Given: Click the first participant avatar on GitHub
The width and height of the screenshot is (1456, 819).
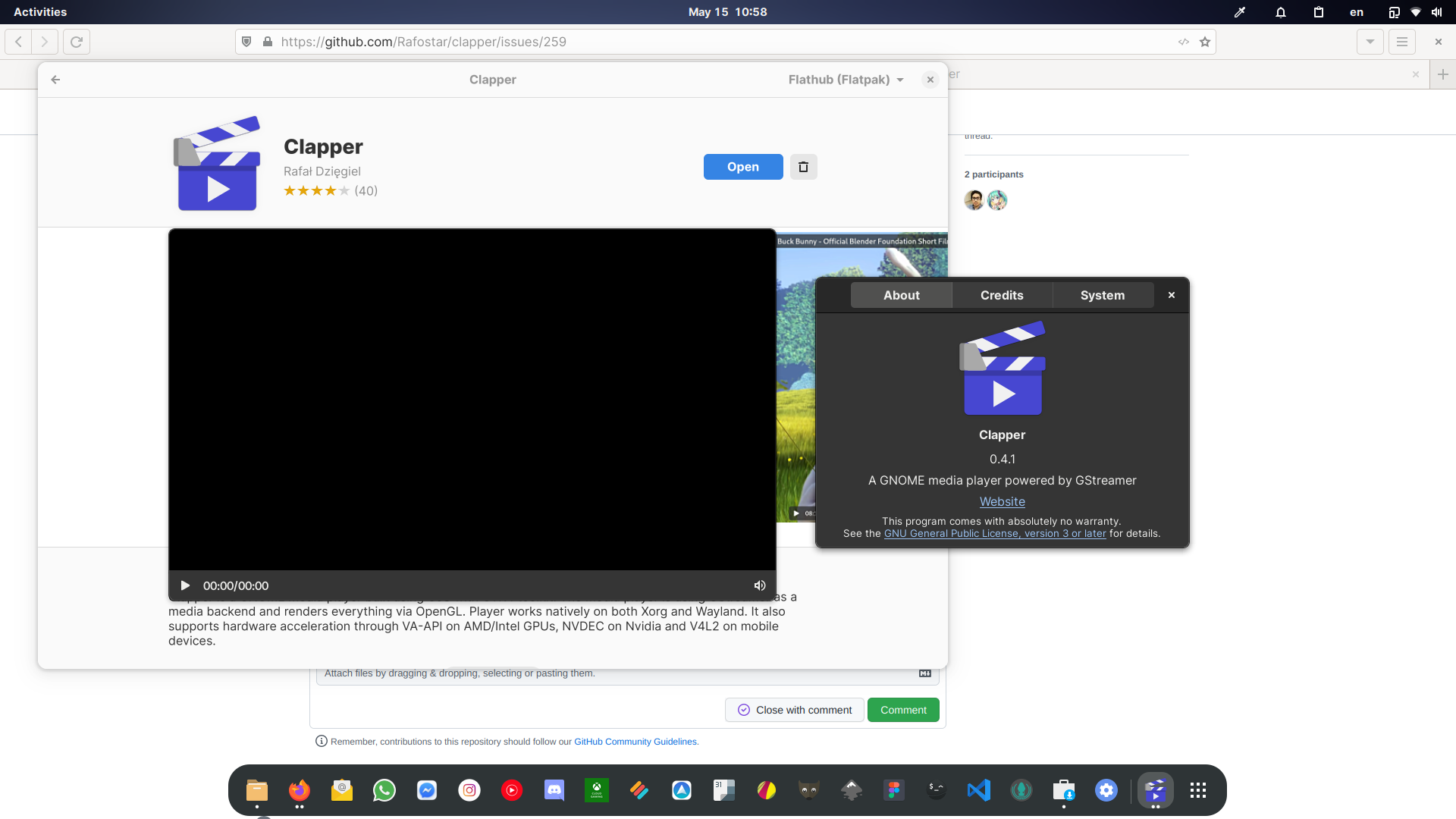Looking at the screenshot, I should tap(974, 200).
